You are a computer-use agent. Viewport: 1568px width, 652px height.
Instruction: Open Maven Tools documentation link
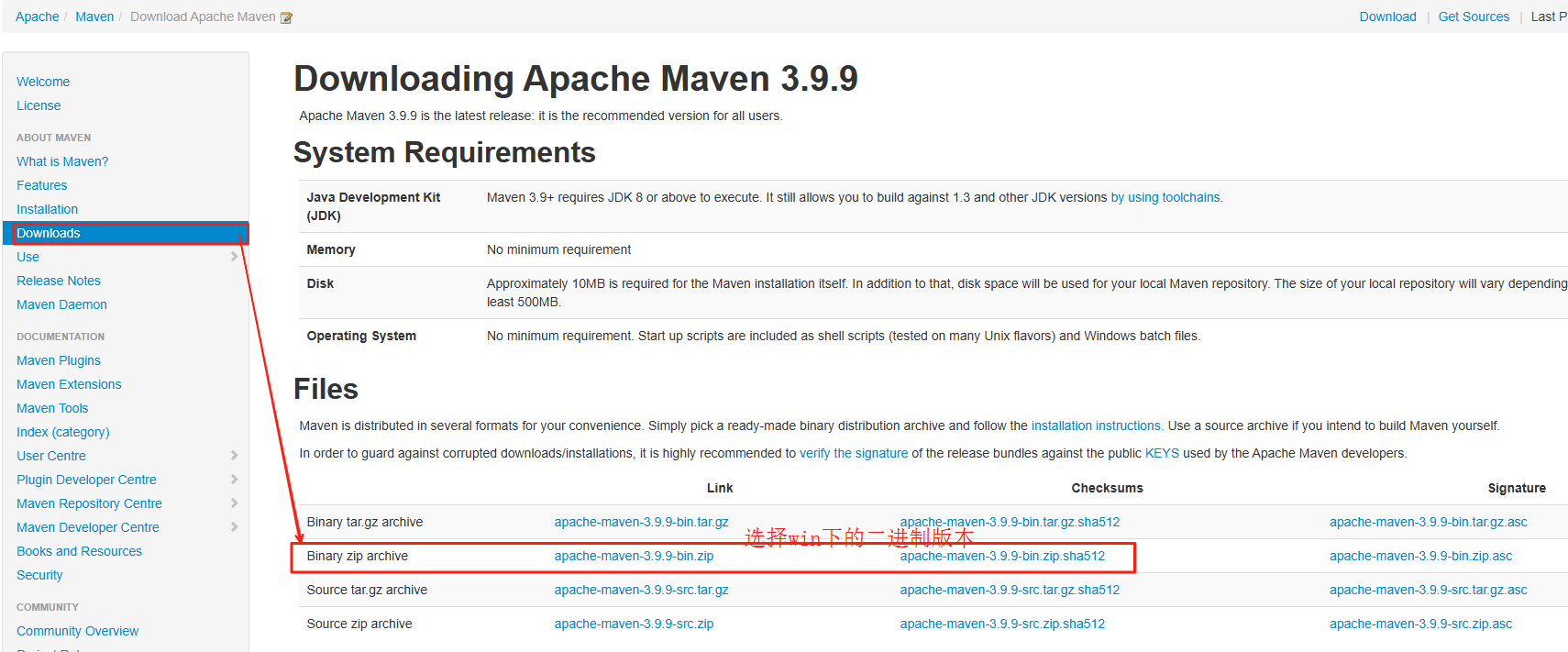pos(52,408)
